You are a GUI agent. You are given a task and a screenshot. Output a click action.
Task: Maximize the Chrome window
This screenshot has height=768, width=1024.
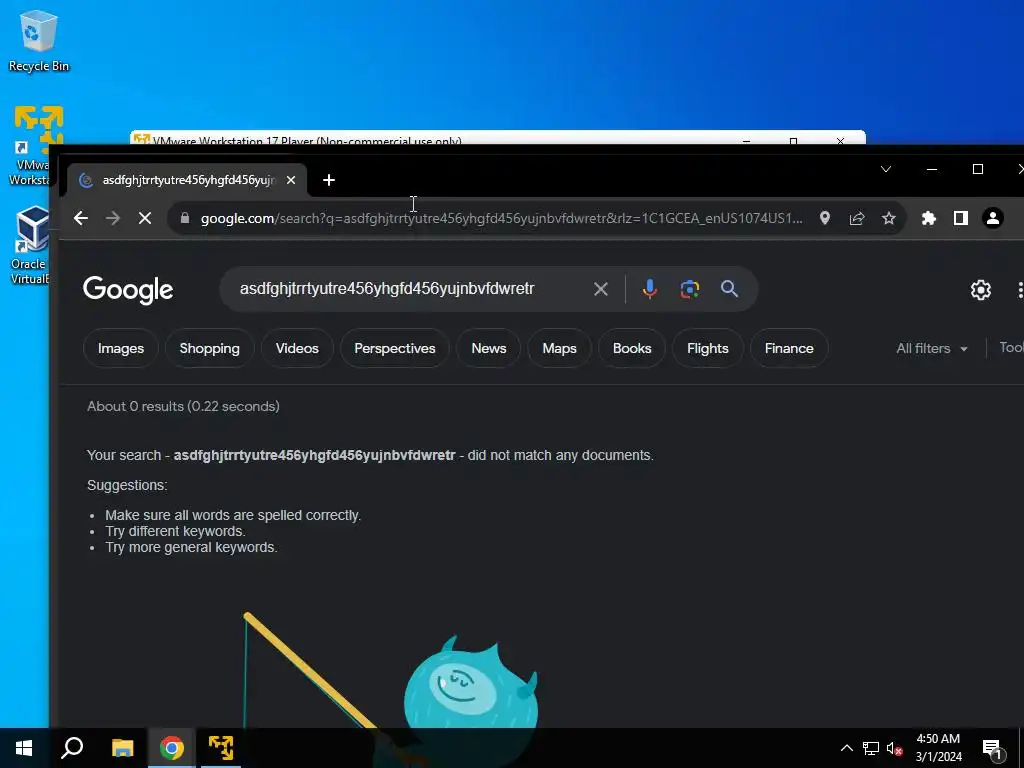[x=978, y=169]
